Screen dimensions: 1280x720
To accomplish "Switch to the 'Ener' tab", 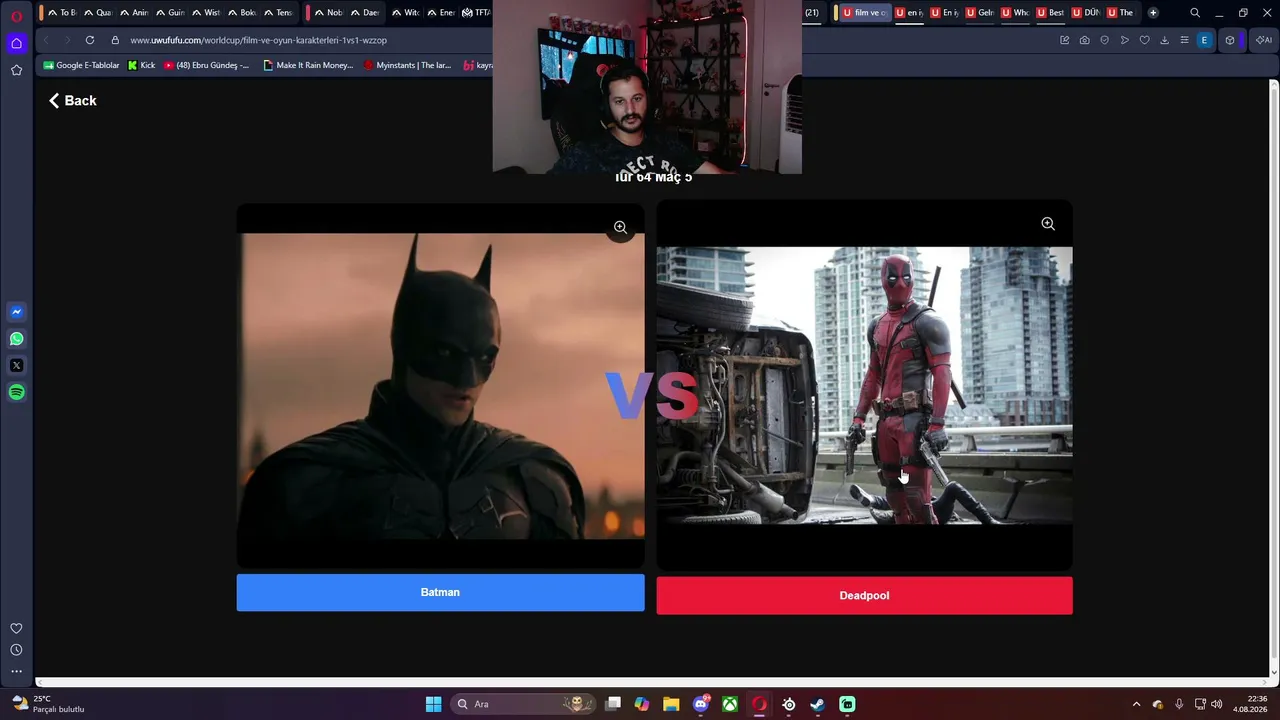I will point(441,13).
